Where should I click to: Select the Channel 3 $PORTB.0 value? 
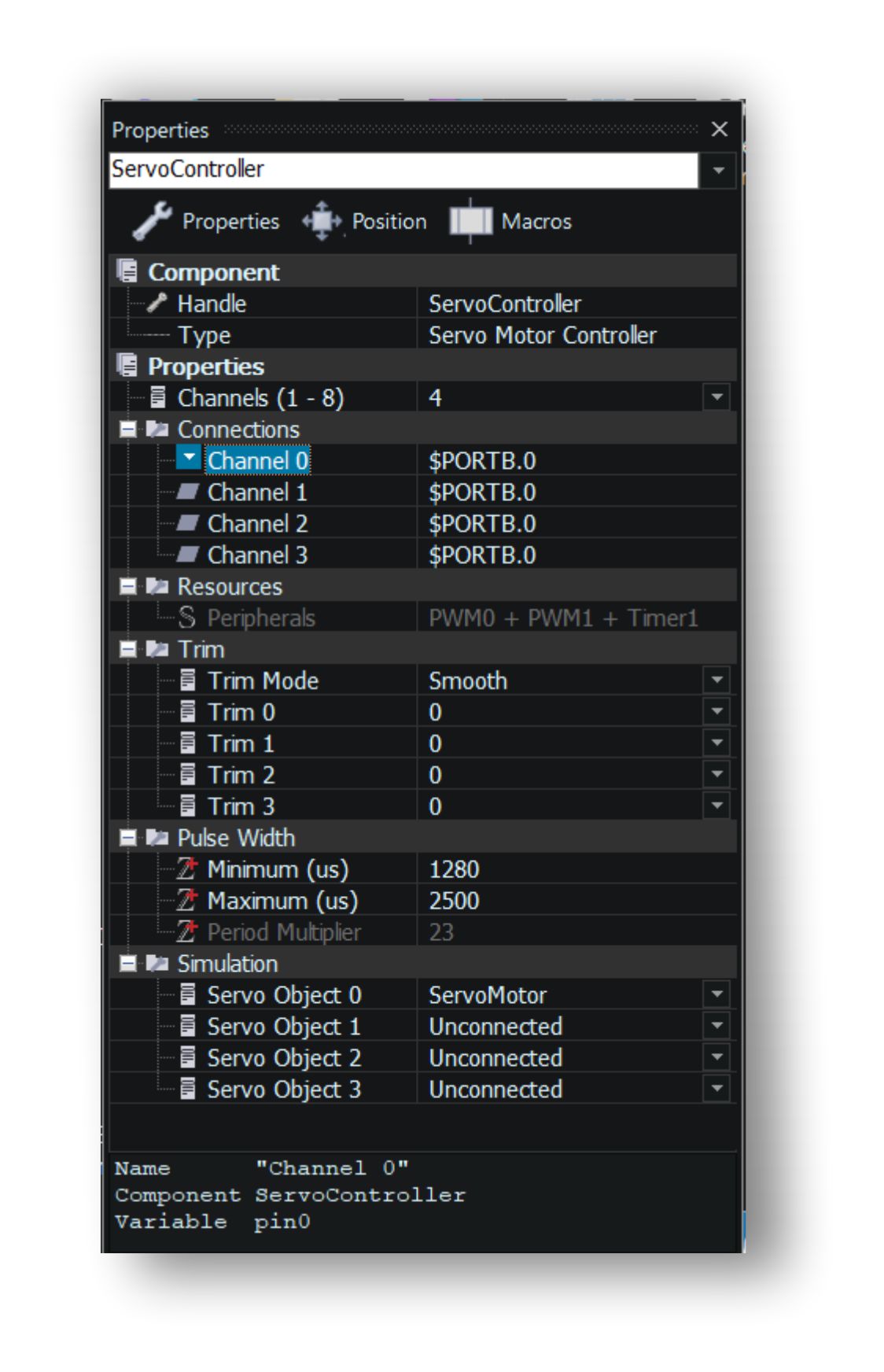(482, 555)
